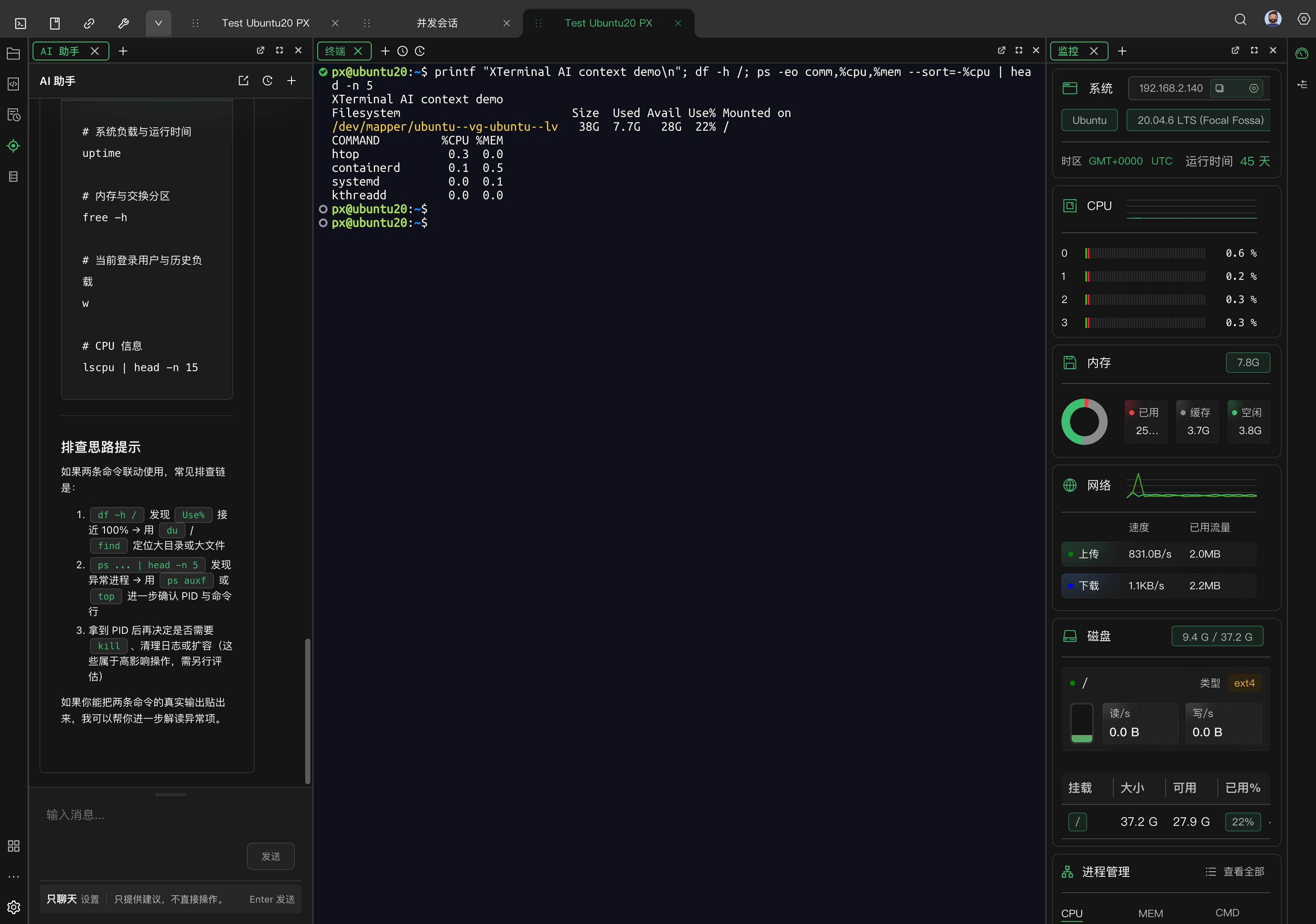
Task: Sort processes by the CPU tab
Action: coord(1072,913)
